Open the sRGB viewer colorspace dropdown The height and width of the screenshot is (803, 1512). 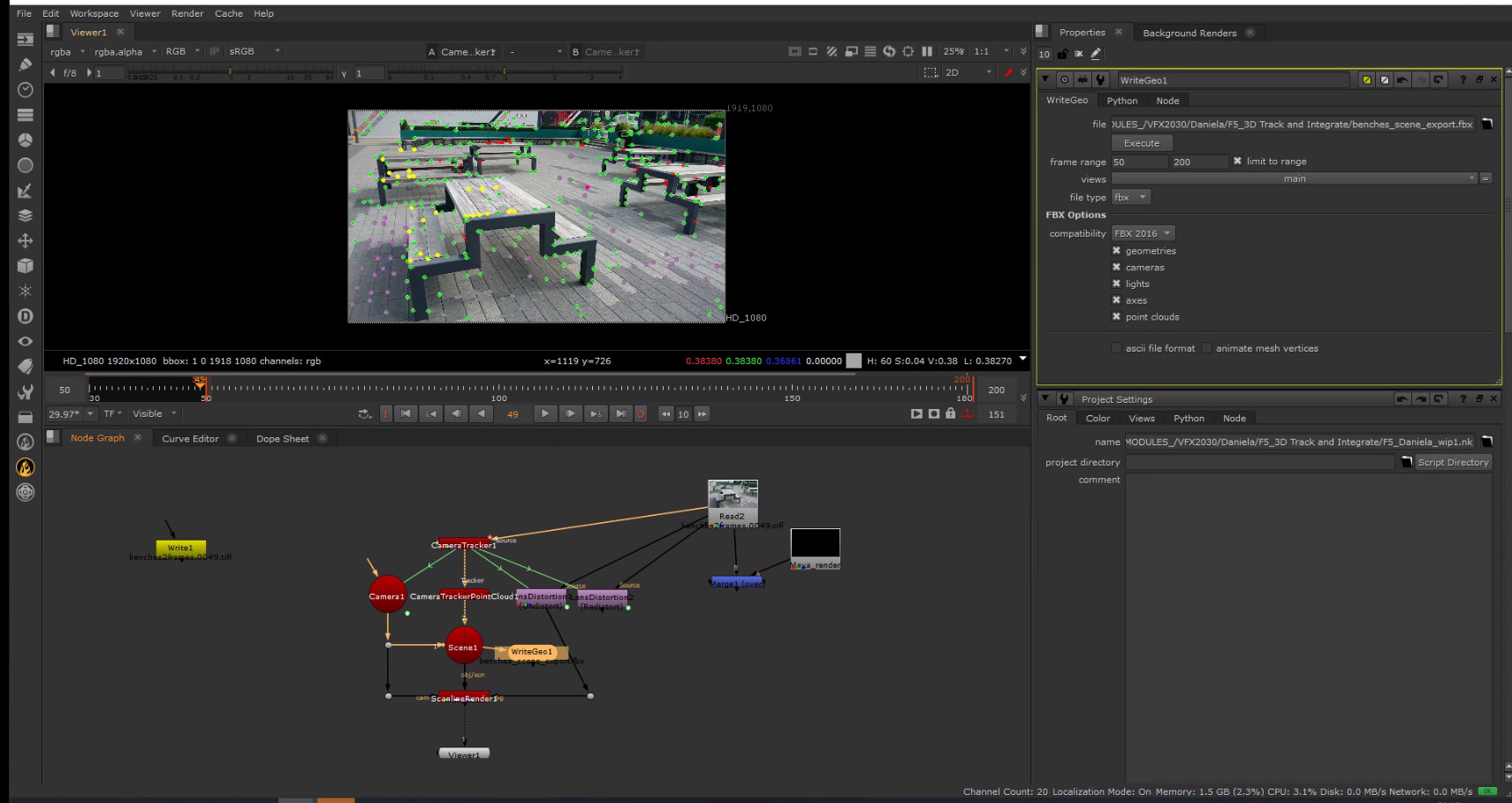pos(254,51)
